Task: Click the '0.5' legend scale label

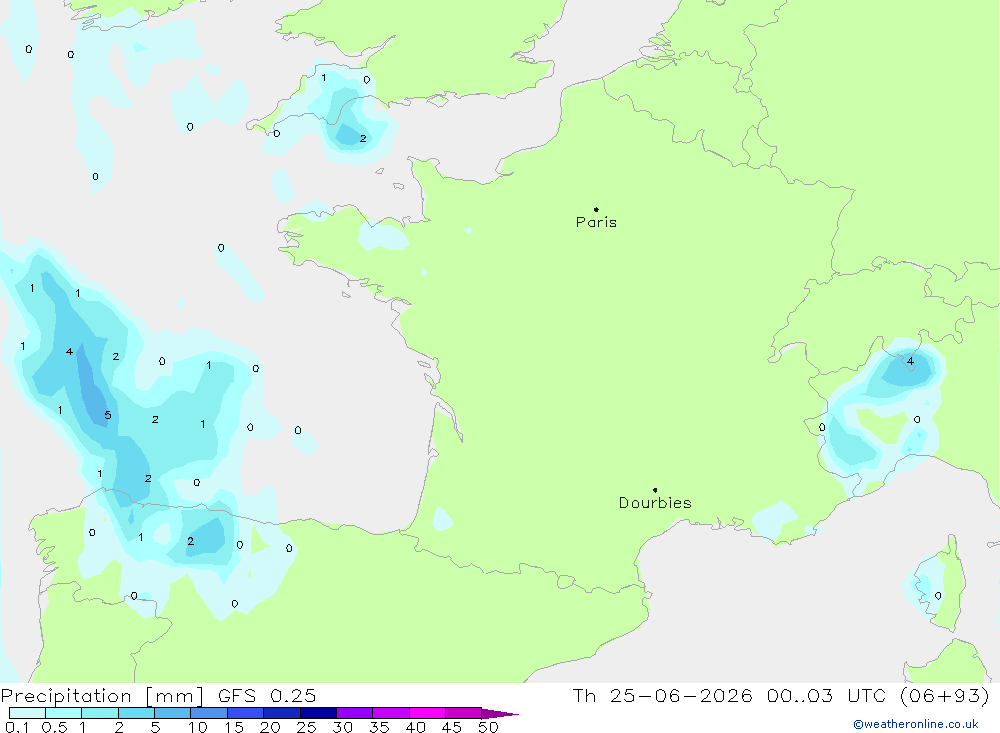Action: click(54, 727)
